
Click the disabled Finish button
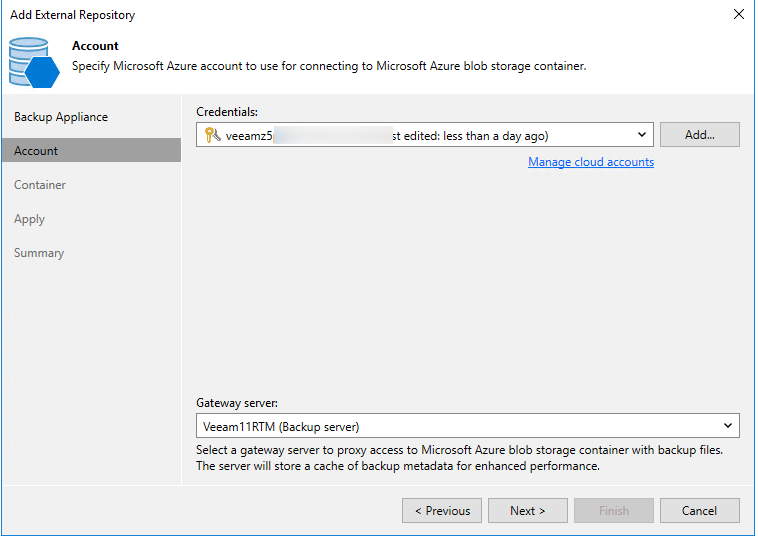[613, 511]
